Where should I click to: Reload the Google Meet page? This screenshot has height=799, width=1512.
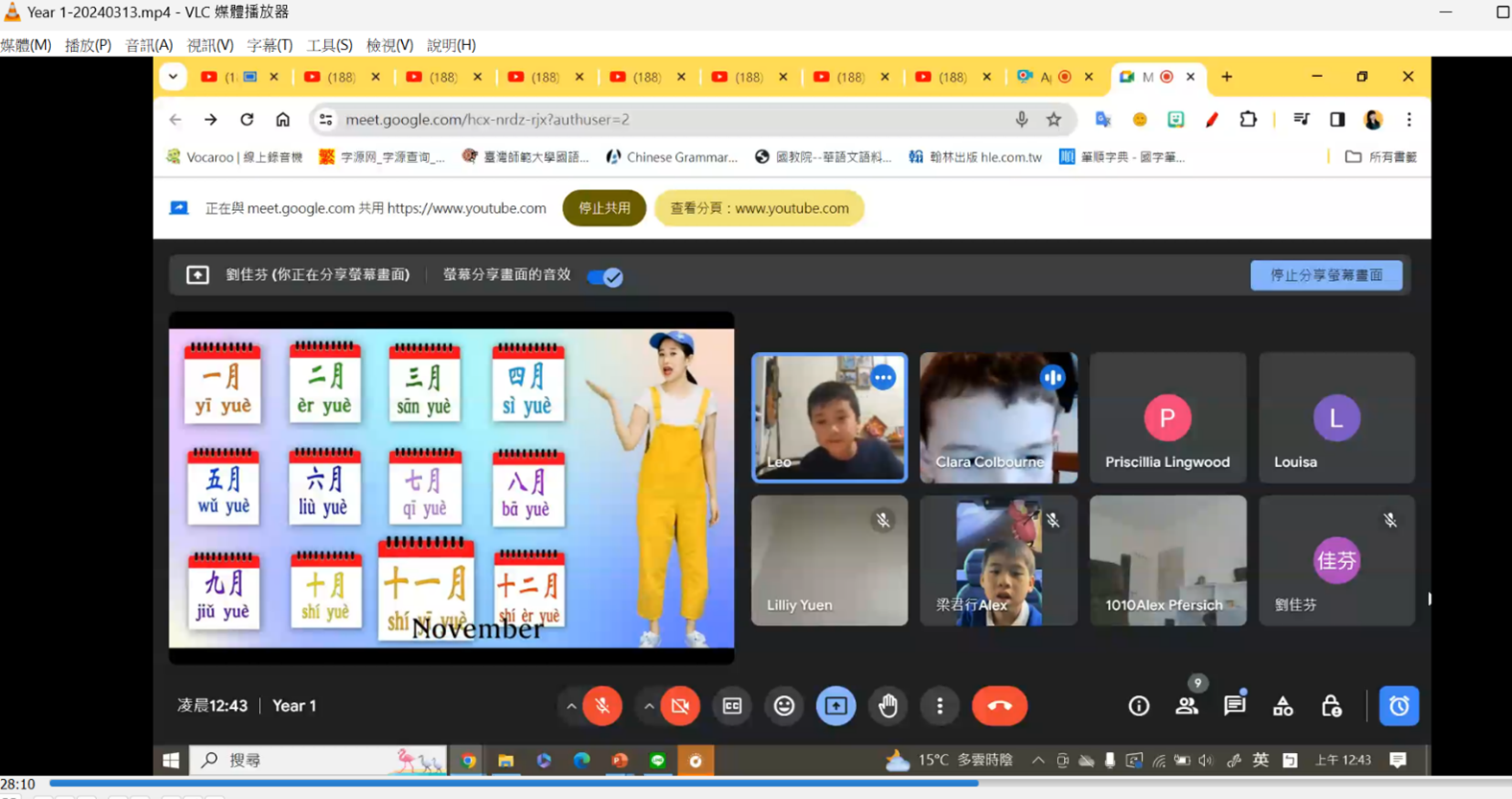[247, 120]
